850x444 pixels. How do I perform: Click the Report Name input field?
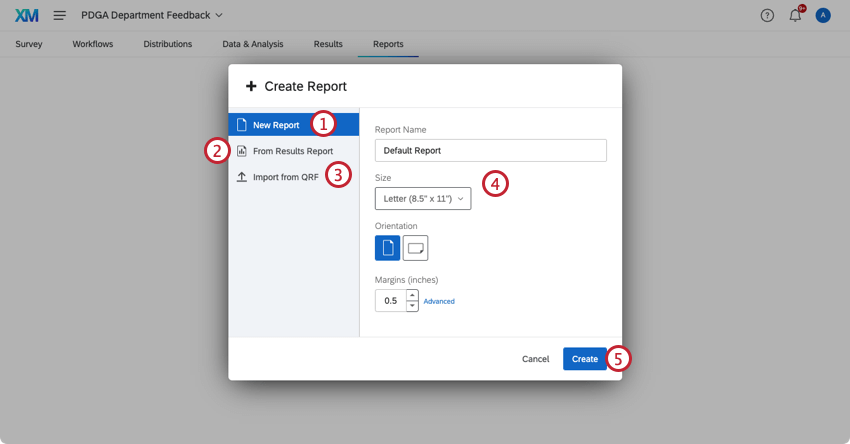pyautogui.click(x=491, y=150)
